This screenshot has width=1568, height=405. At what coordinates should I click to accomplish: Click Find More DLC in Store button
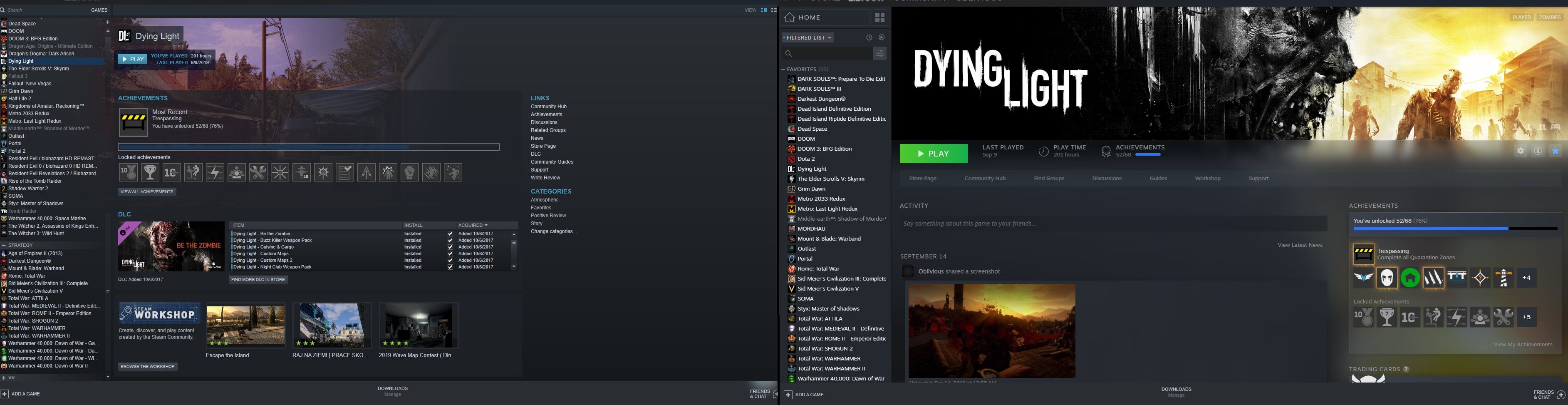pyautogui.click(x=259, y=280)
